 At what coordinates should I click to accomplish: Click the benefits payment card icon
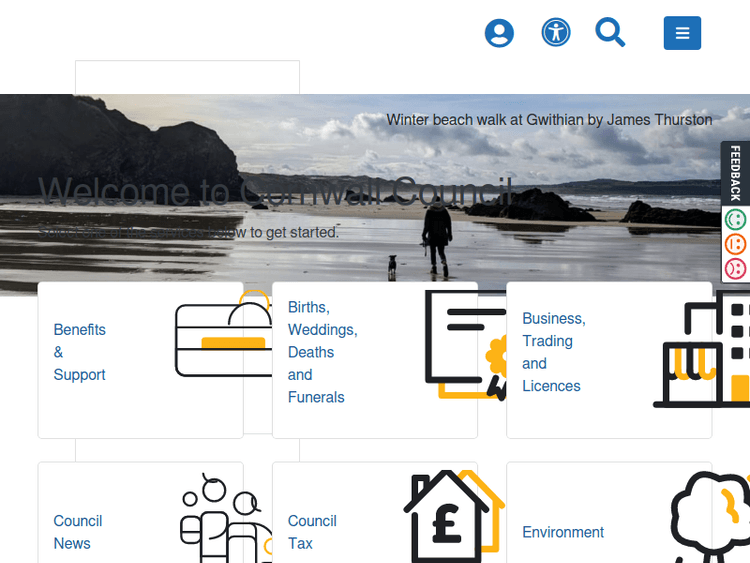224,338
